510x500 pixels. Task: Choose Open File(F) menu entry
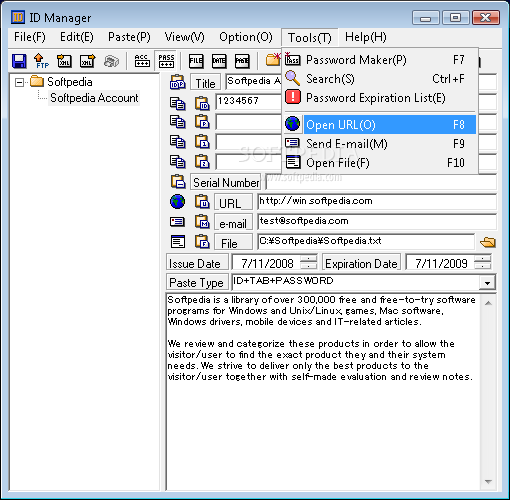point(380,163)
